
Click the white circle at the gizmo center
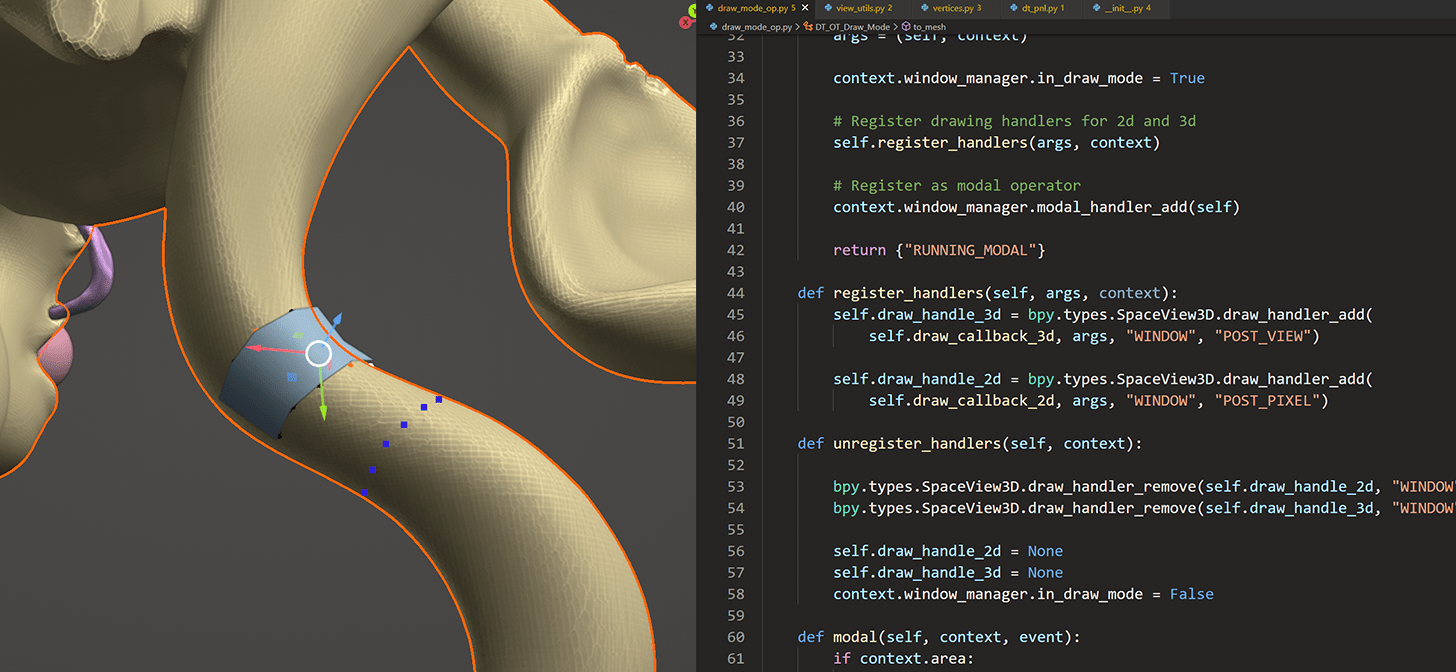click(319, 352)
